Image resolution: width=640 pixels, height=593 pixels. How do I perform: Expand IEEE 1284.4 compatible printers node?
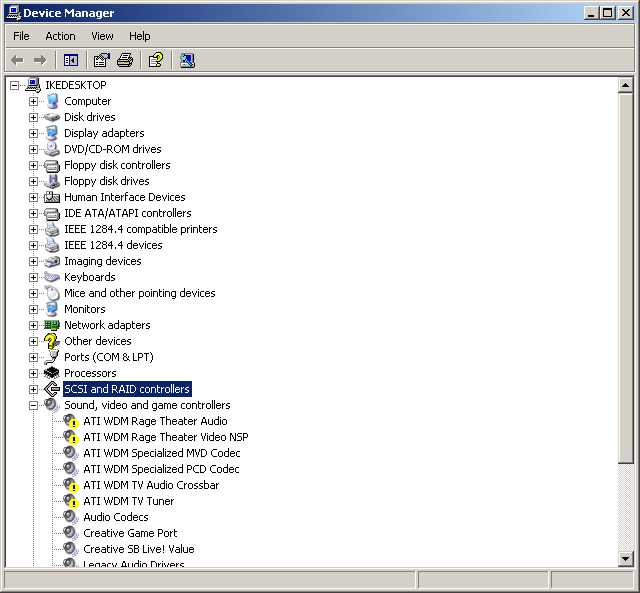[x=33, y=229]
